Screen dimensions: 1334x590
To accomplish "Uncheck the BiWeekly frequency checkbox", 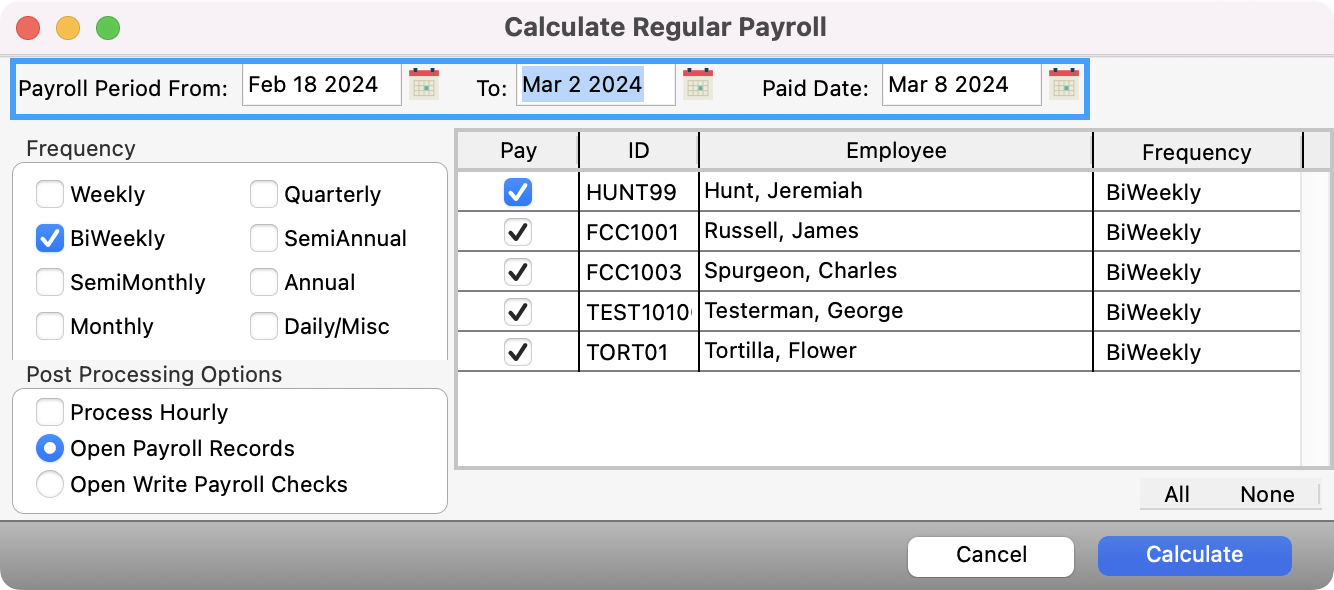I will (x=50, y=238).
